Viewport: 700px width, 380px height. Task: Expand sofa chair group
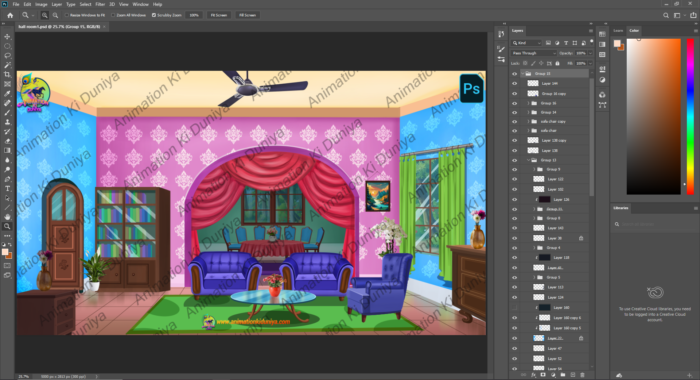[528, 131]
